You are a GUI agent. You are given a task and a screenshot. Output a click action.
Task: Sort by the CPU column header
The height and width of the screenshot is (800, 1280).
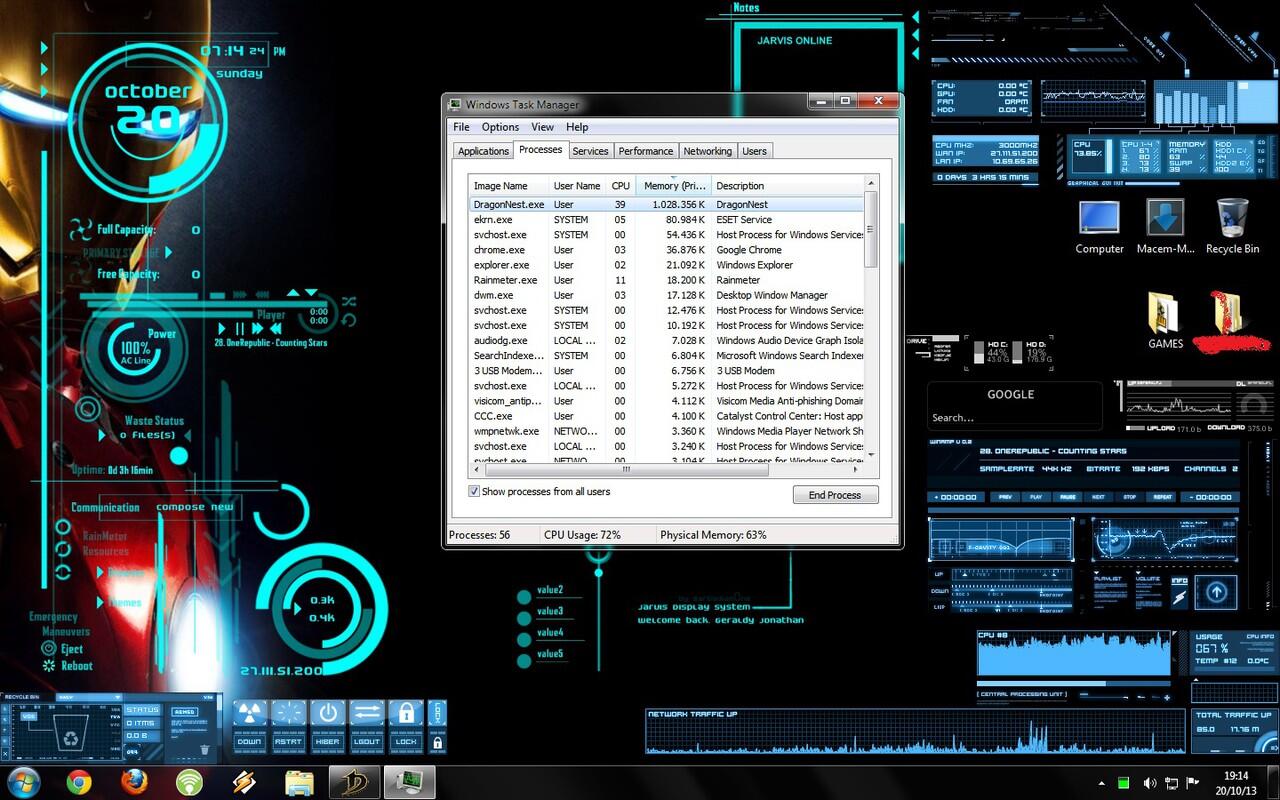pyautogui.click(x=621, y=186)
